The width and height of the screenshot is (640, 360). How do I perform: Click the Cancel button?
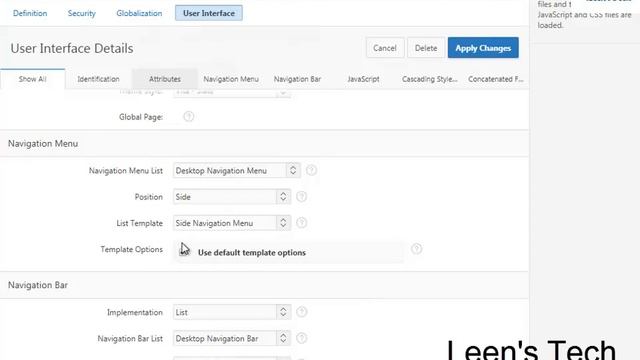point(385,48)
